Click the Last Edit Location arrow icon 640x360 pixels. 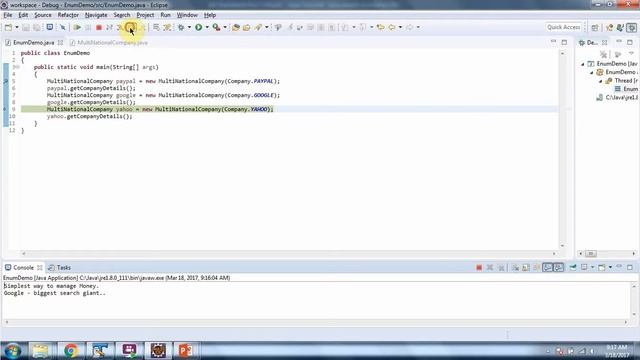click(380, 27)
